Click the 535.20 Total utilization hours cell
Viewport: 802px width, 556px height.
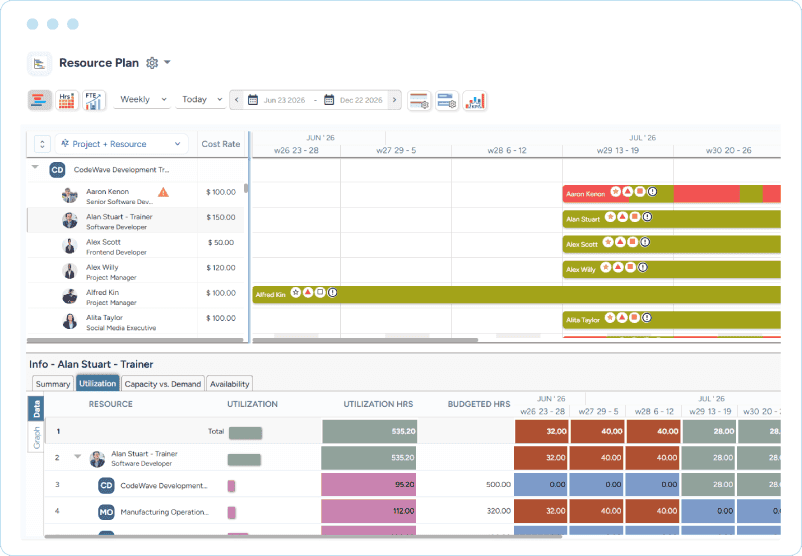(369, 431)
